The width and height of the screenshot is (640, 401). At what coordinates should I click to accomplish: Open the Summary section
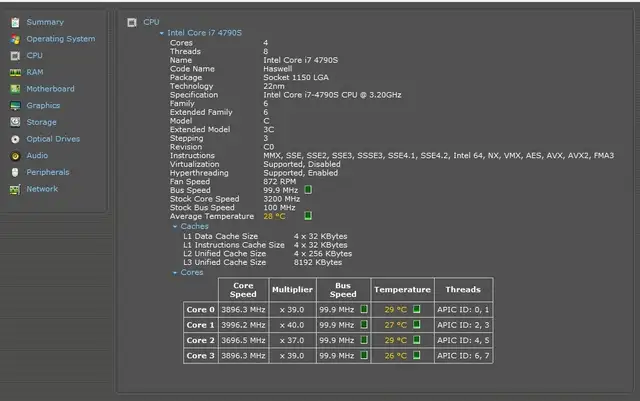45,22
